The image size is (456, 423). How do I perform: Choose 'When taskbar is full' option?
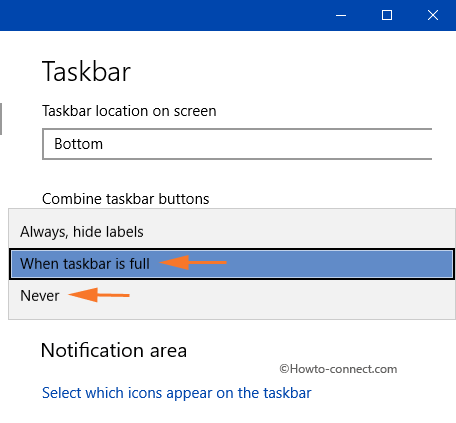(x=232, y=264)
